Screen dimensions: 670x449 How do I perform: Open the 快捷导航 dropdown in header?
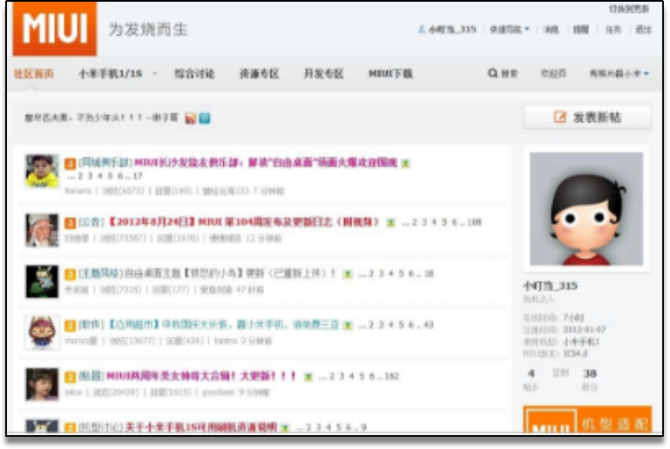click(x=508, y=30)
